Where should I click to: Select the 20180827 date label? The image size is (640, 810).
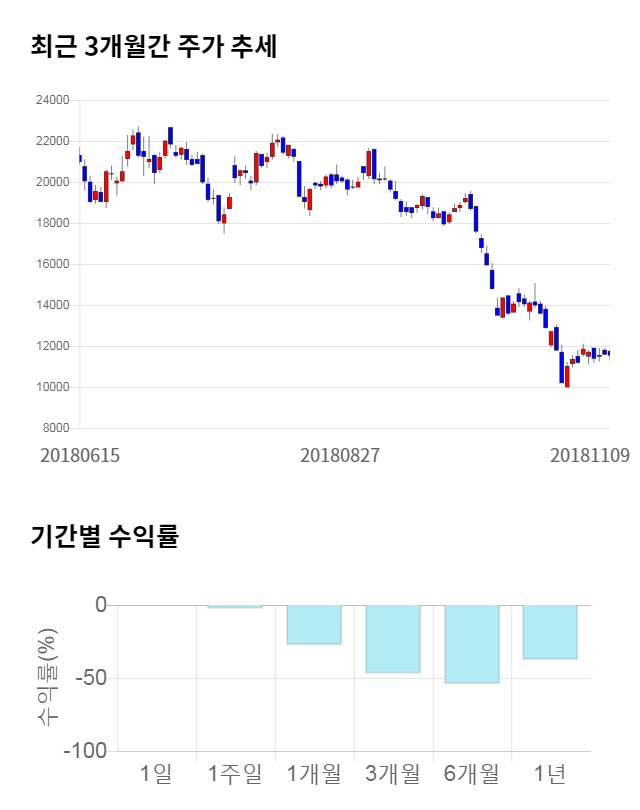tap(340, 455)
